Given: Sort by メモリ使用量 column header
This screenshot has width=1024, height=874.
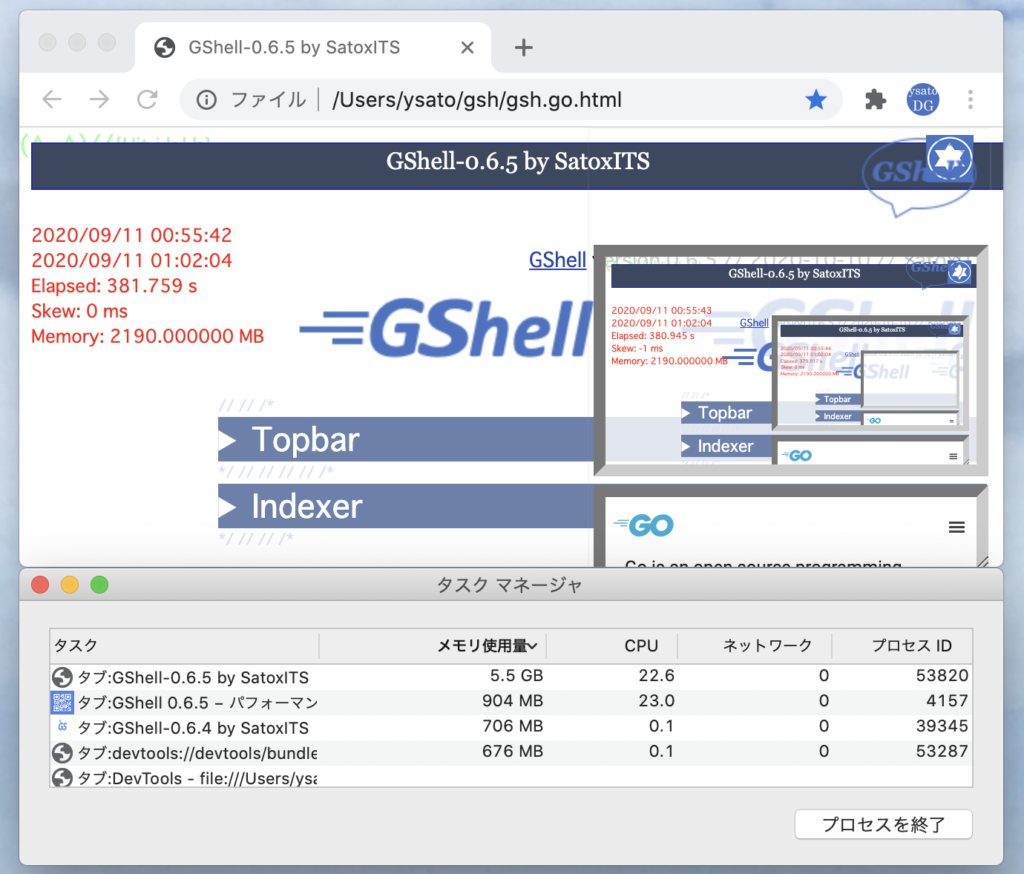Looking at the screenshot, I should pyautogui.click(x=487, y=646).
